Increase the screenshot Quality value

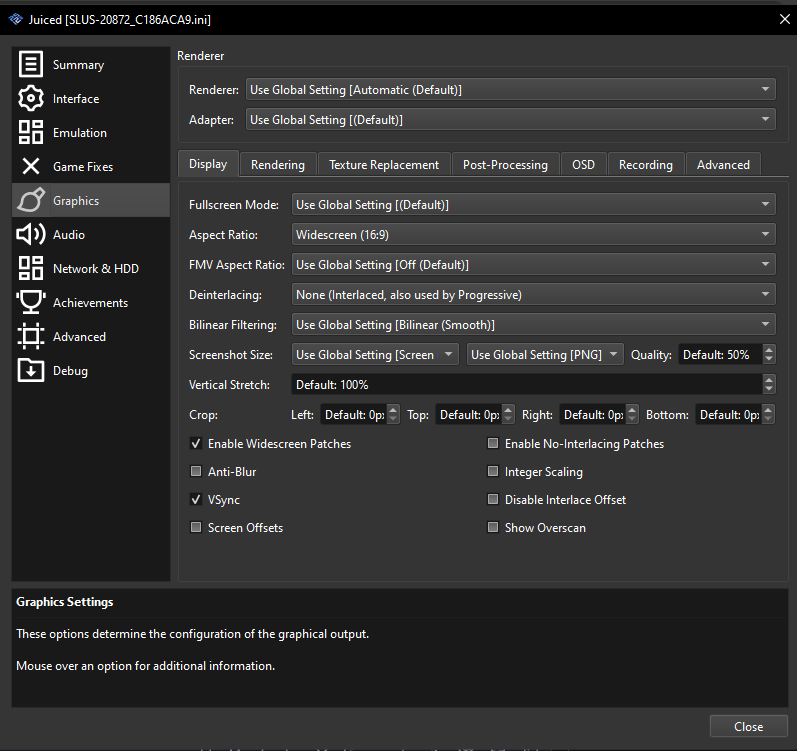tap(769, 349)
